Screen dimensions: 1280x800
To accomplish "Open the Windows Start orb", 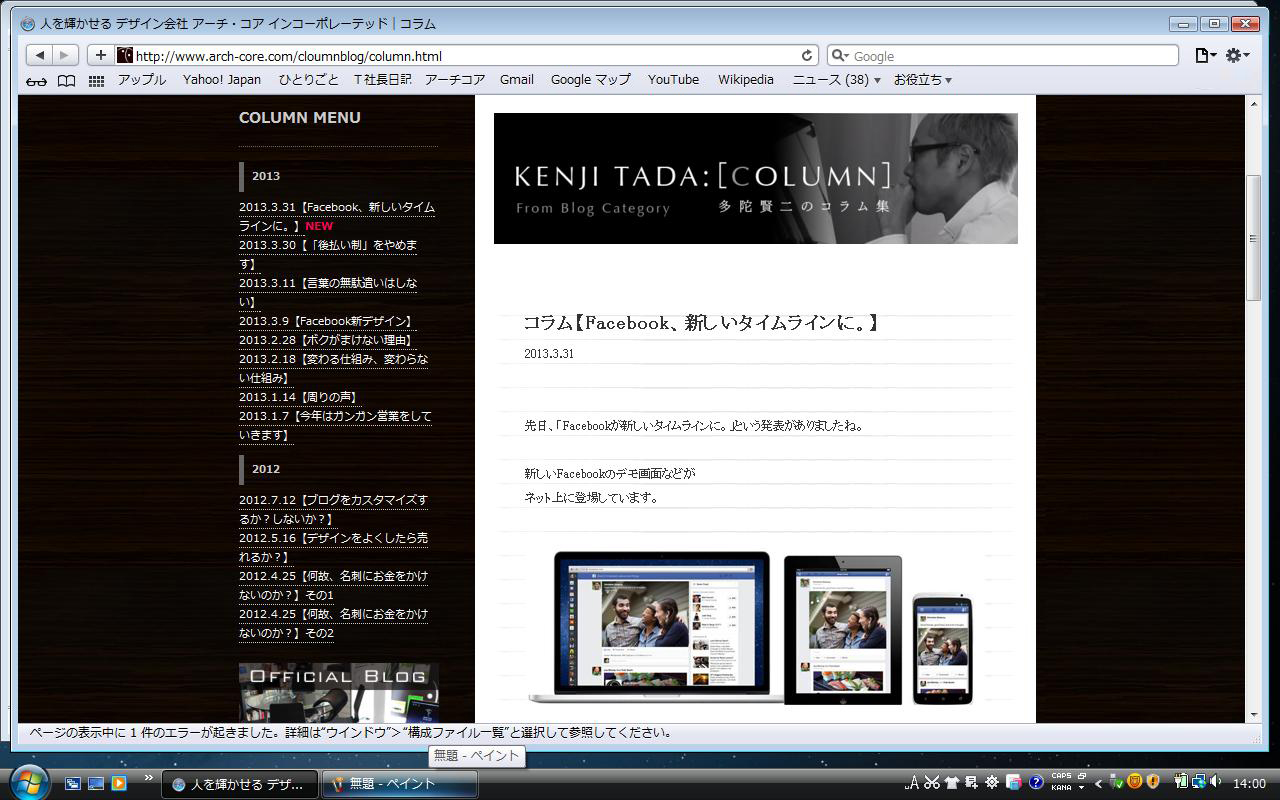I will pyautogui.click(x=29, y=781).
